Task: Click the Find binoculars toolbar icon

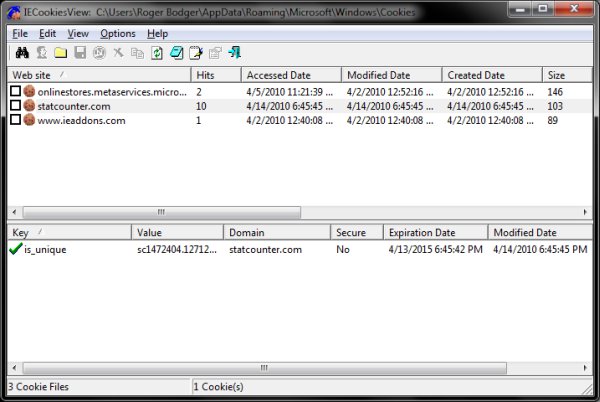Action: click(22, 53)
